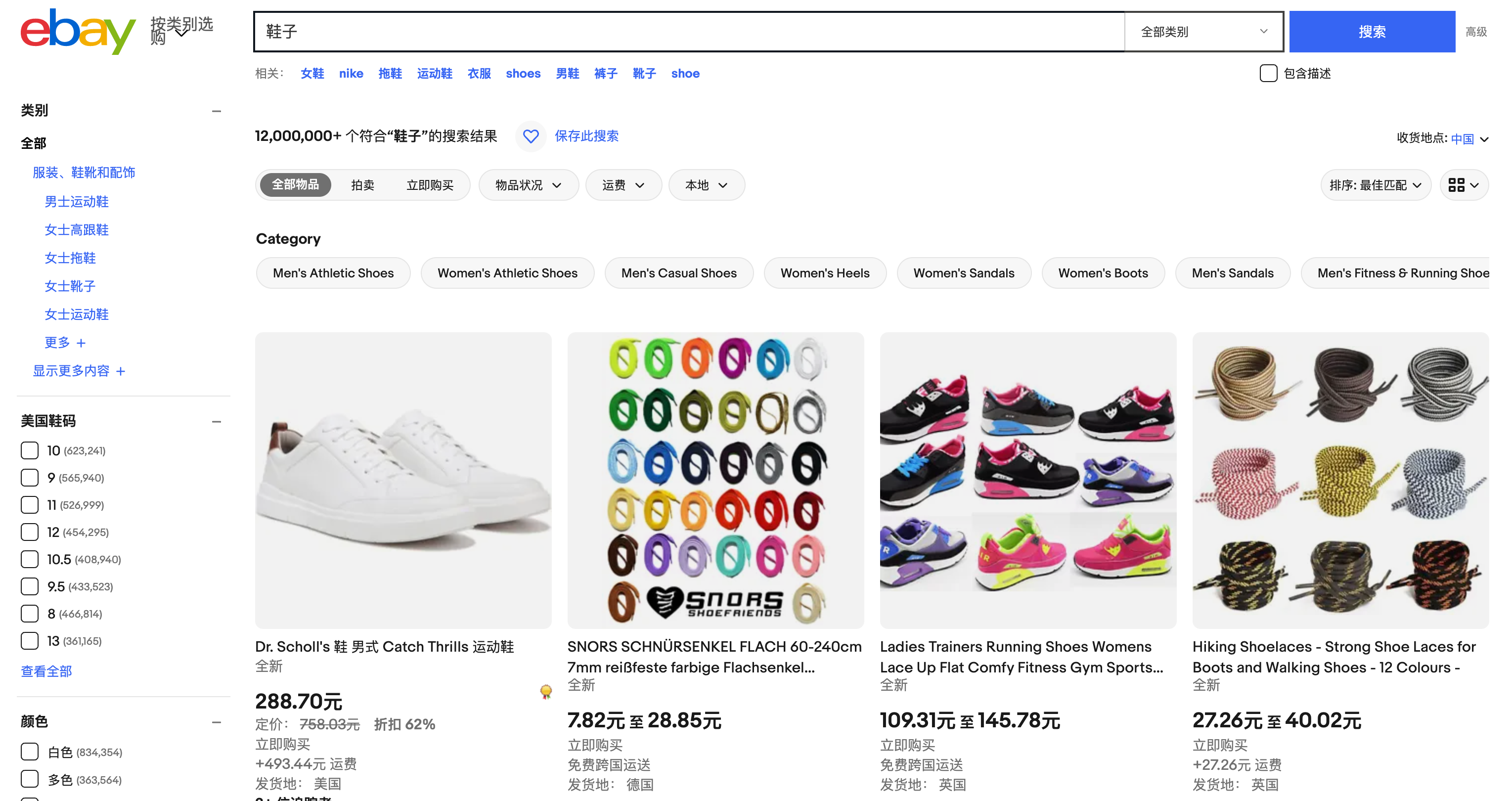This screenshot has height=801, width=1512.
Task: Choose Men's Sandals category chip
Action: pos(1233,273)
